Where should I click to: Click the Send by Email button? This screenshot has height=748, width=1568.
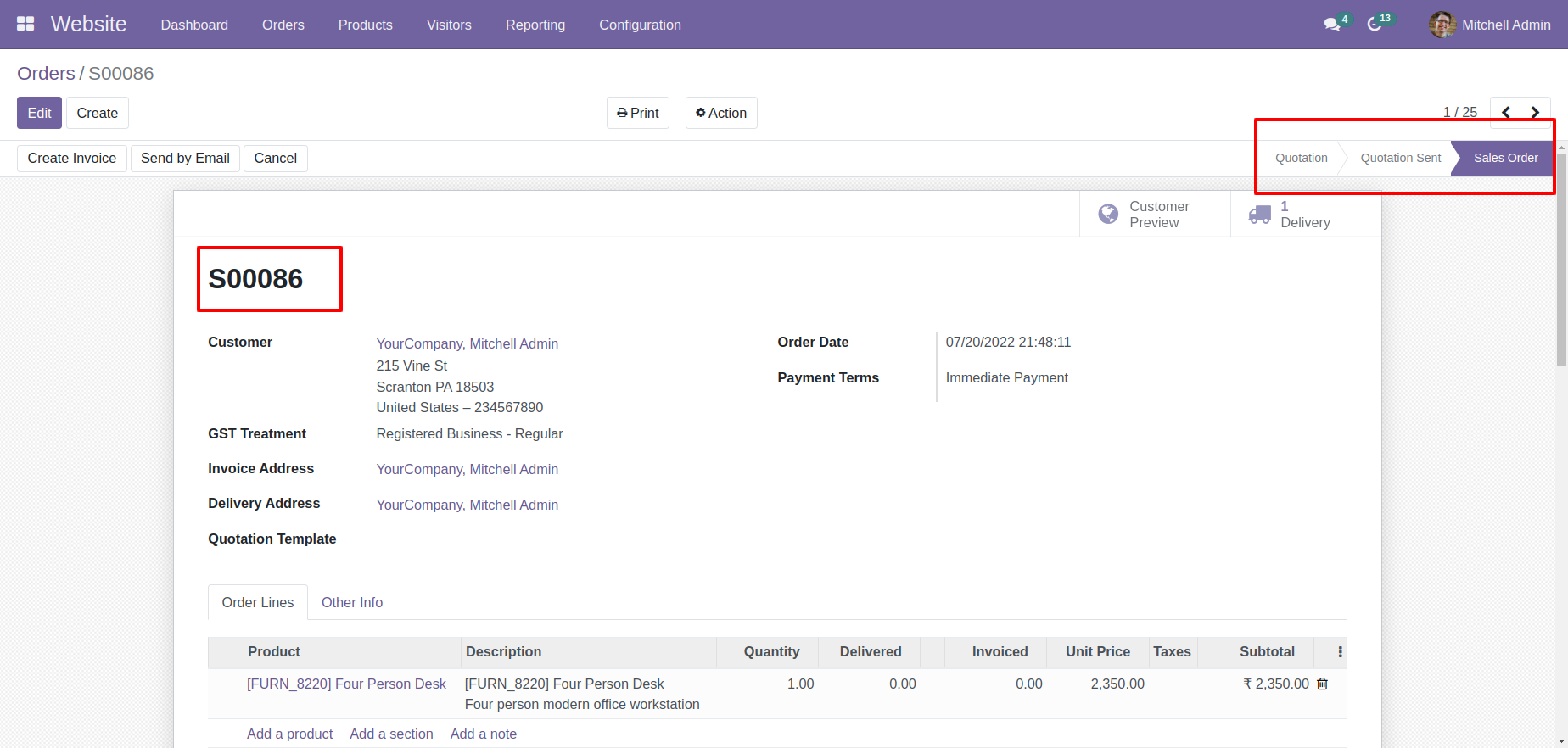[x=185, y=159]
